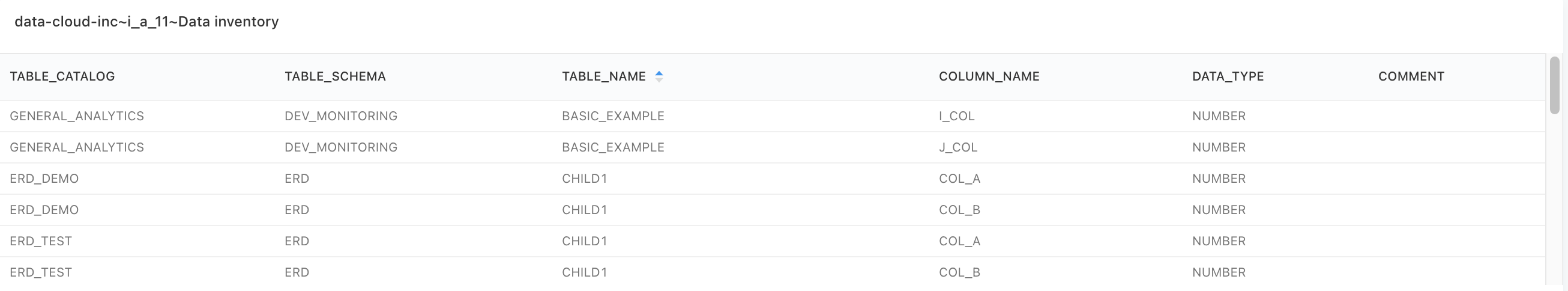Sort by TABLE_SCHEMA column header
Image resolution: width=1568 pixels, height=291 pixels.
335,76
